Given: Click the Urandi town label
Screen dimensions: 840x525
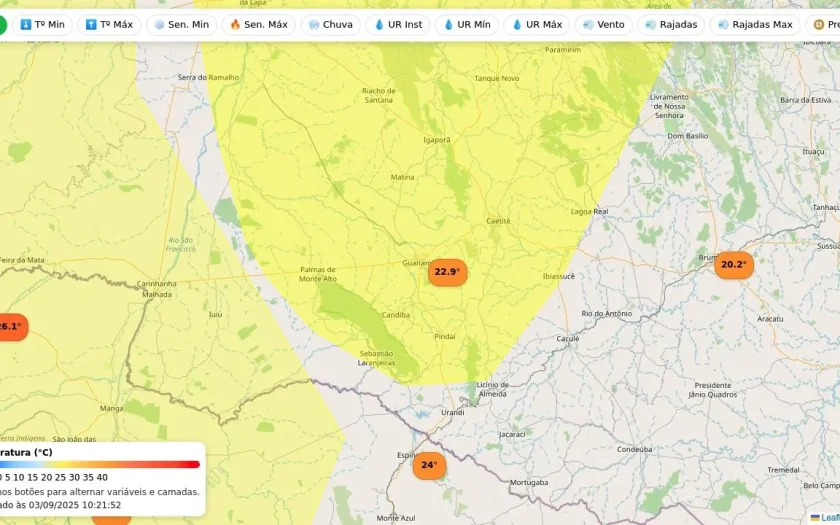Looking at the screenshot, I should point(453,412).
